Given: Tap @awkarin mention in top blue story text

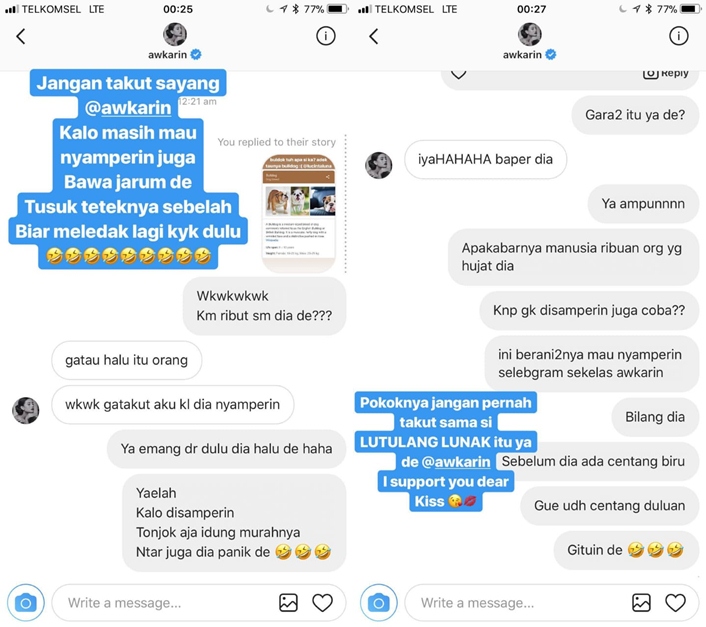Looking at the screenshot, I should (x=128, y=108).
